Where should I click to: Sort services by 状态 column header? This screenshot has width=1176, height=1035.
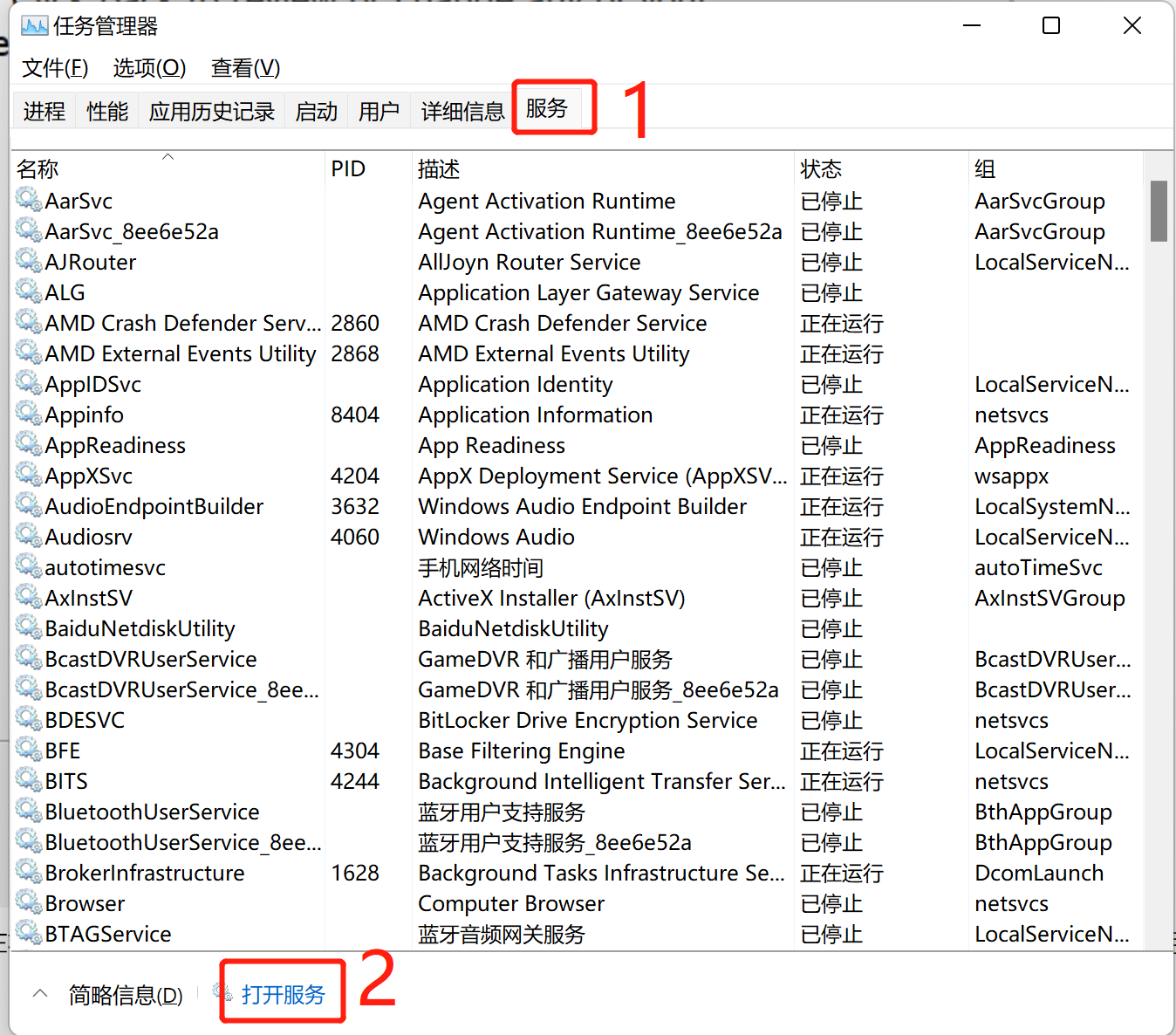click(882, 168)
